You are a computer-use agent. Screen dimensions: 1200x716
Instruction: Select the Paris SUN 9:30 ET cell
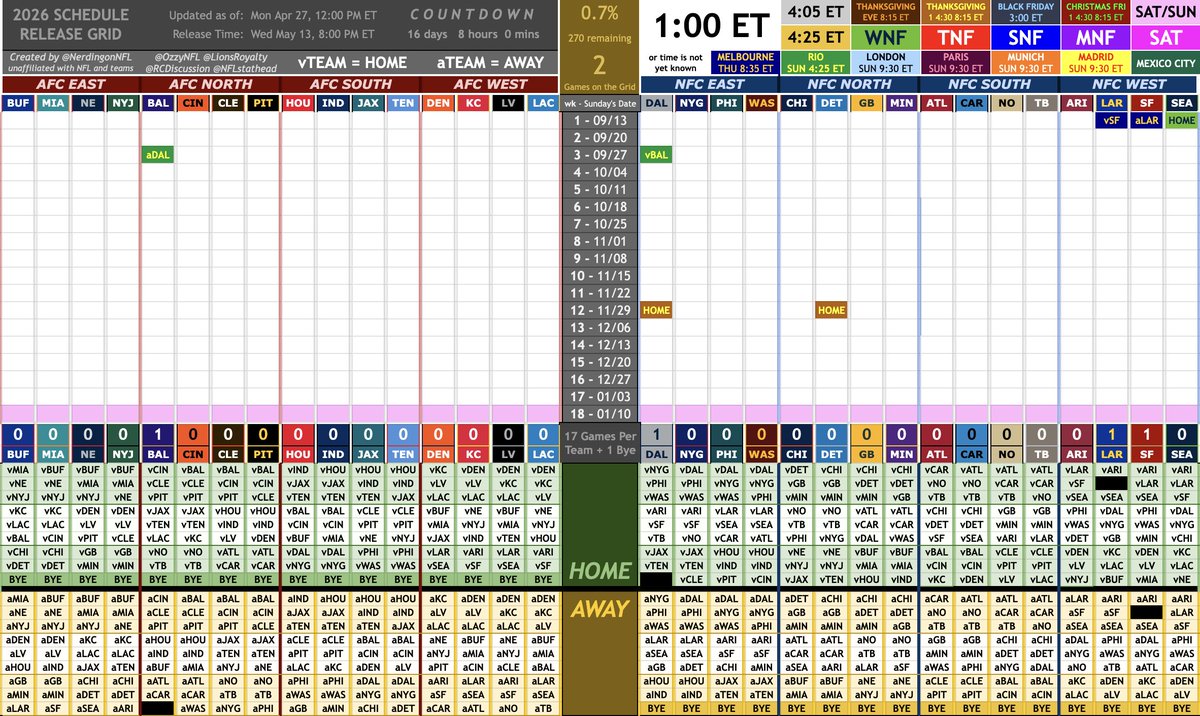pyautogui.click(x=955, y=62)
